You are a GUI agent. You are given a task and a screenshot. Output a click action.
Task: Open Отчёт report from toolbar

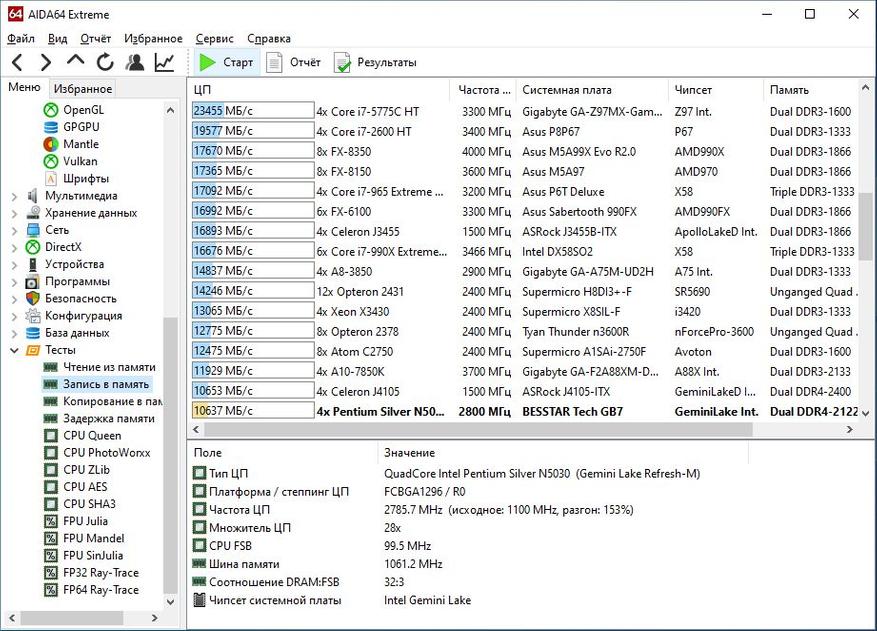click(x=294, y=62)
